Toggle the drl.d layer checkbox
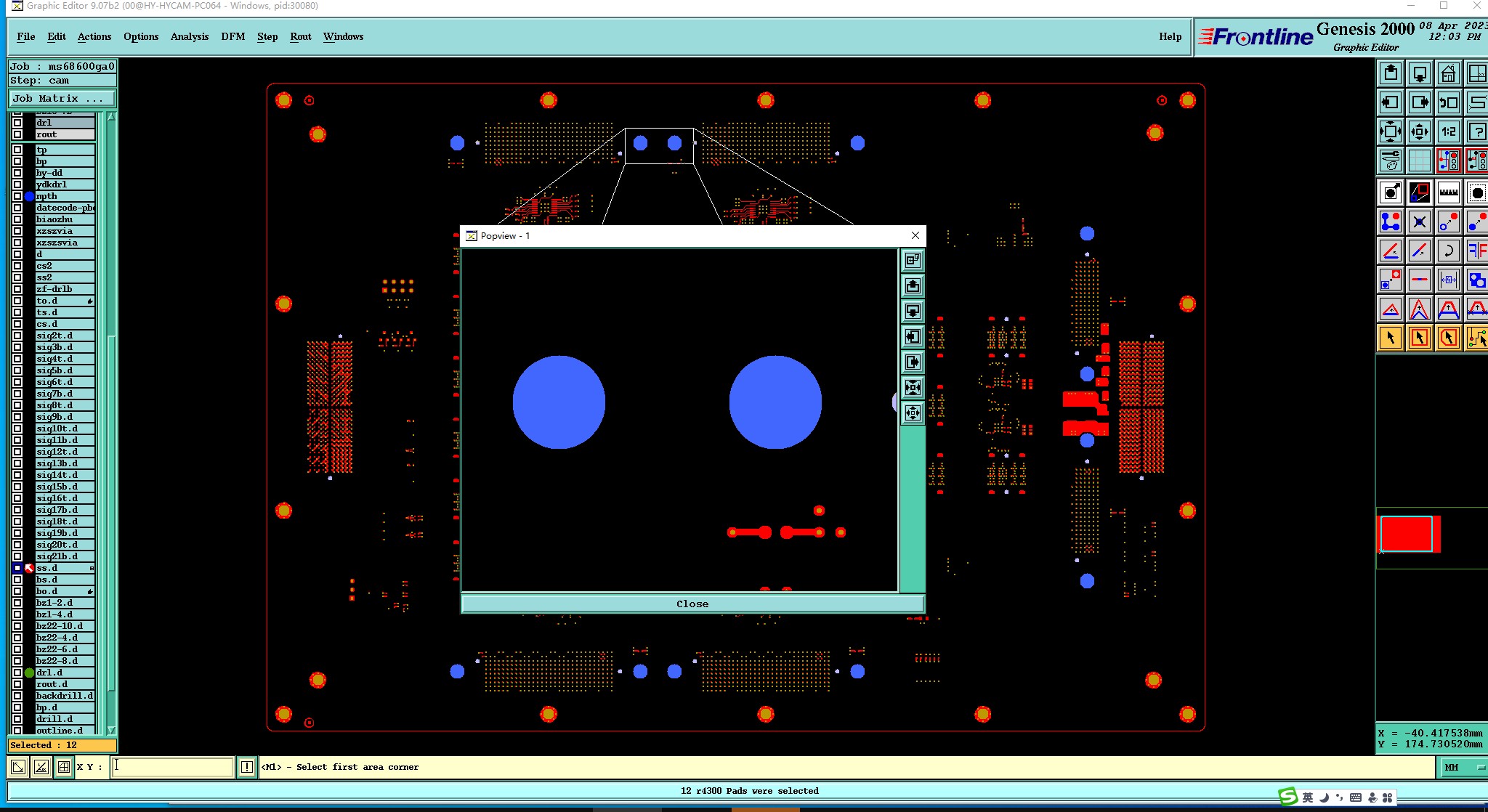The height and width of the screenshot is (812, 1488). [17, 673]
